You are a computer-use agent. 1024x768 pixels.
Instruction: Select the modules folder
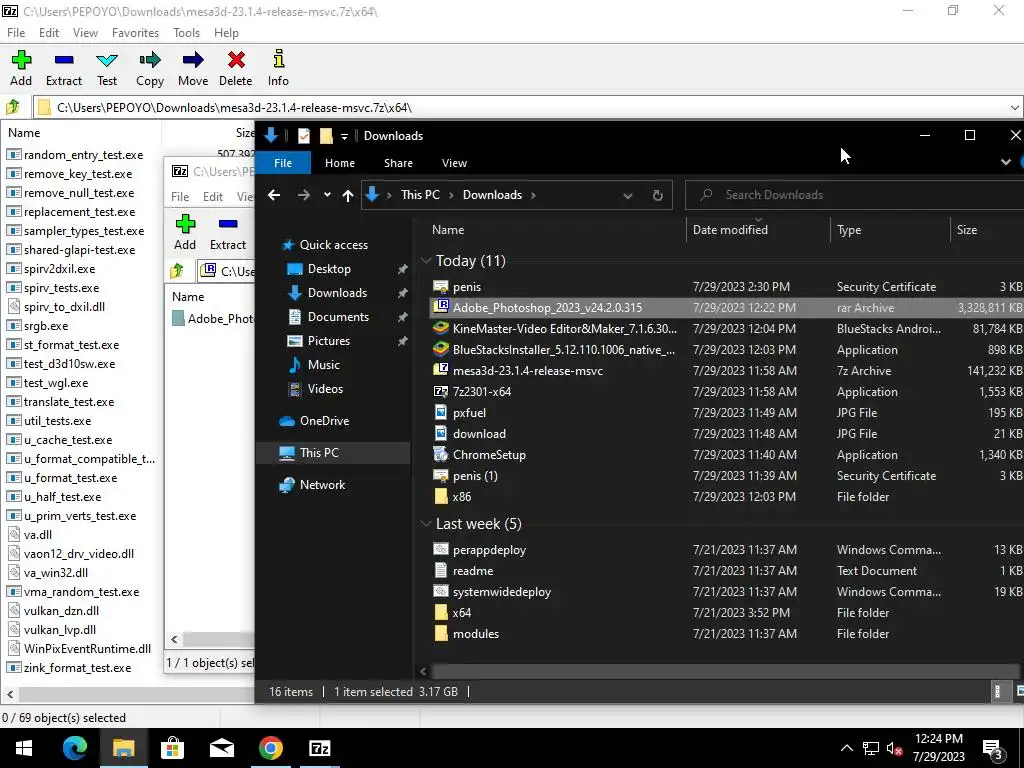[x=475, y=633]
